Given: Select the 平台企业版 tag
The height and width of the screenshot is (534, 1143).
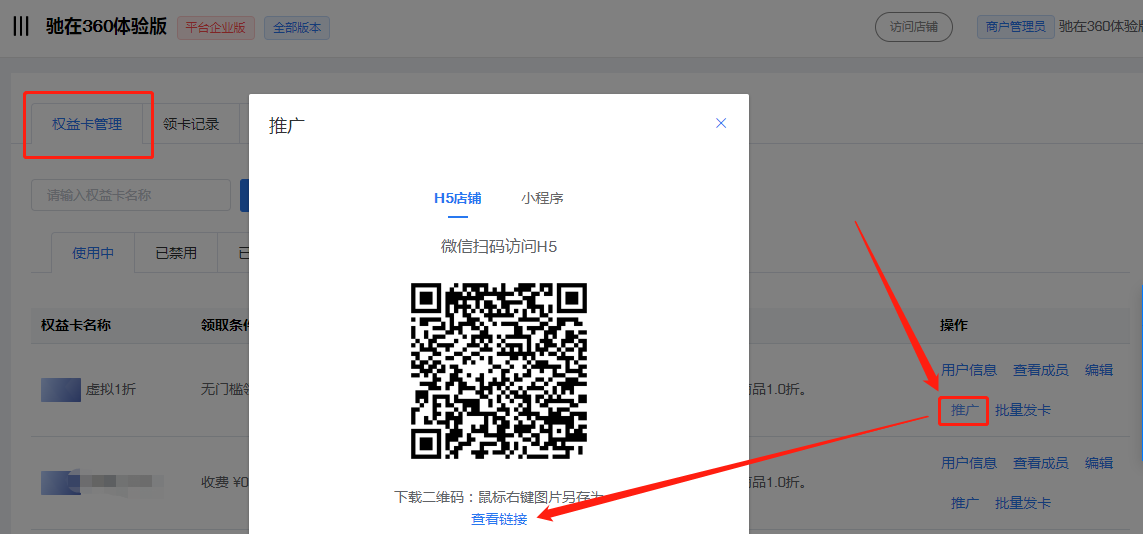Looking at the screenshot, I should pyautogui.click(x=216, y=28).
